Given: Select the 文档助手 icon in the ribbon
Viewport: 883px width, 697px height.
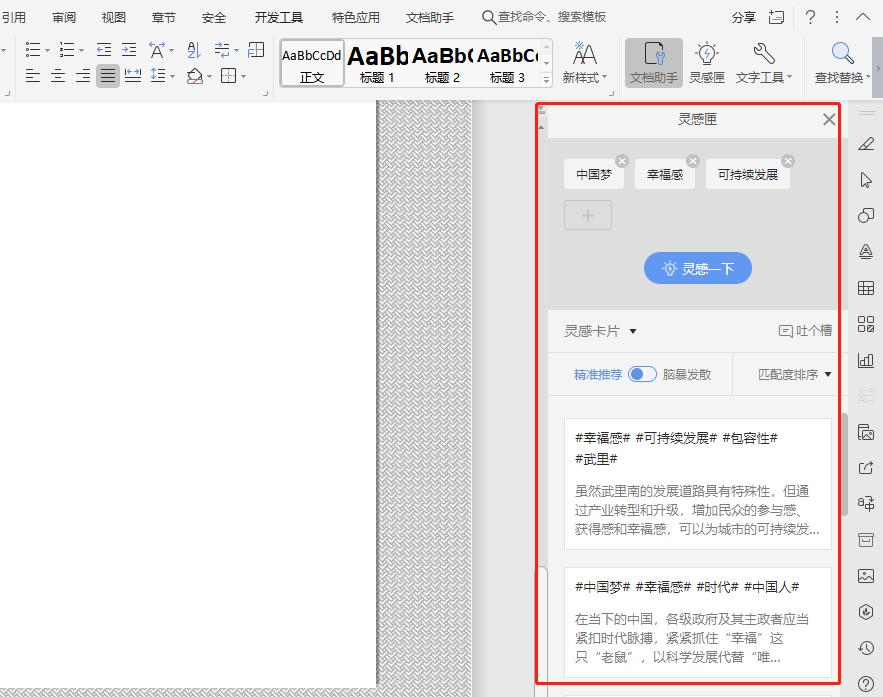Looking at the screenshot, I should (656, 62).
